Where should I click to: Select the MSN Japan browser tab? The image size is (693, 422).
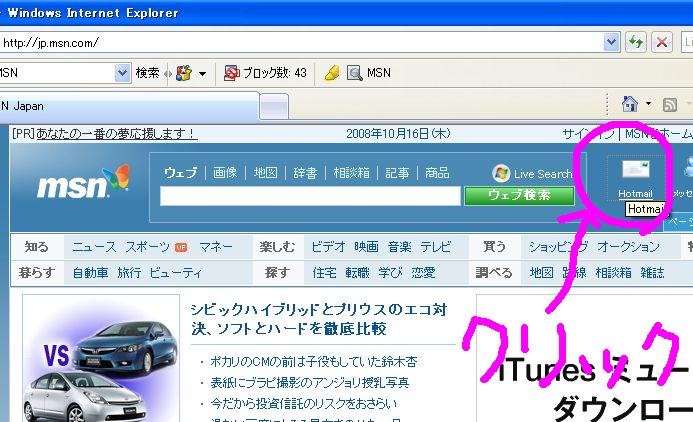pyautogui.click(x=128, y=106)
